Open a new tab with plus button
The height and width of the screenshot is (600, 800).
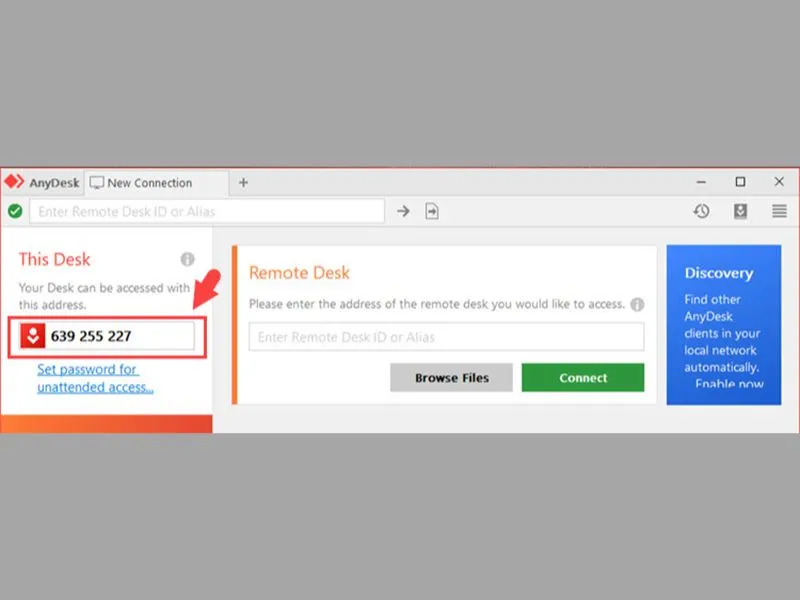(243, 183)
